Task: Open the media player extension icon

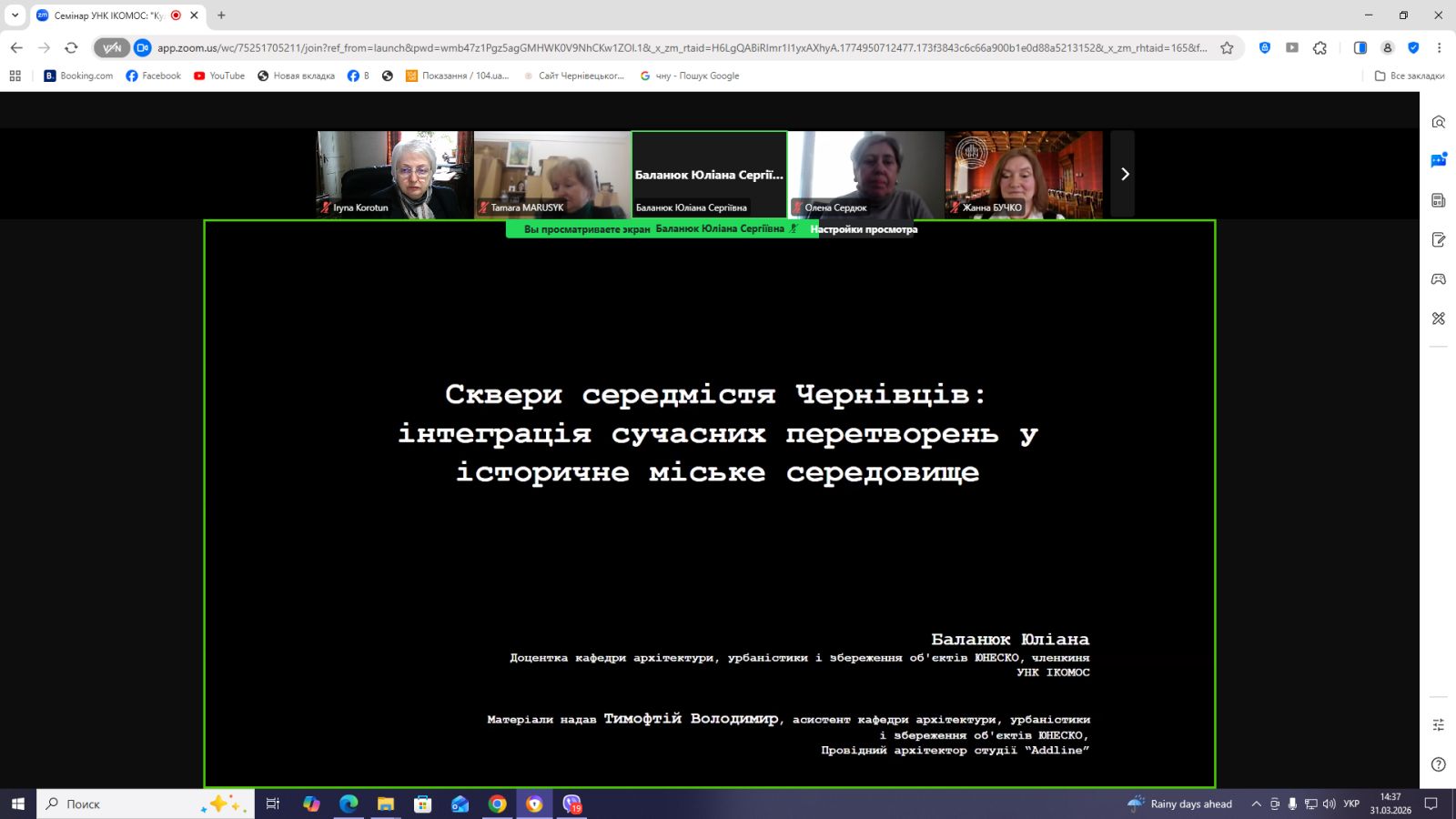Action: tap(1292, 48)
